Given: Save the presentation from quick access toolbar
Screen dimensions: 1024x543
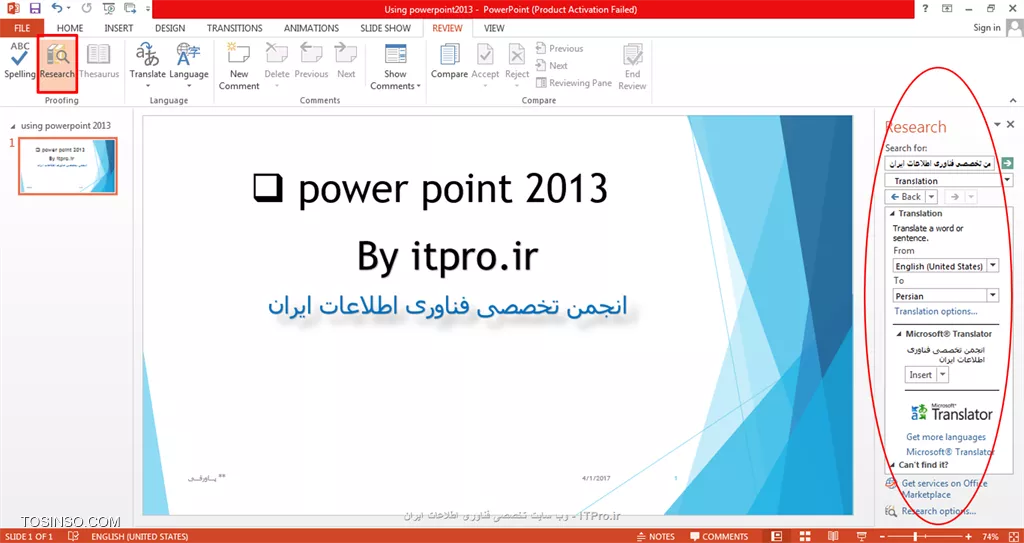Looking at the screenshot, I should click(35, 9).
